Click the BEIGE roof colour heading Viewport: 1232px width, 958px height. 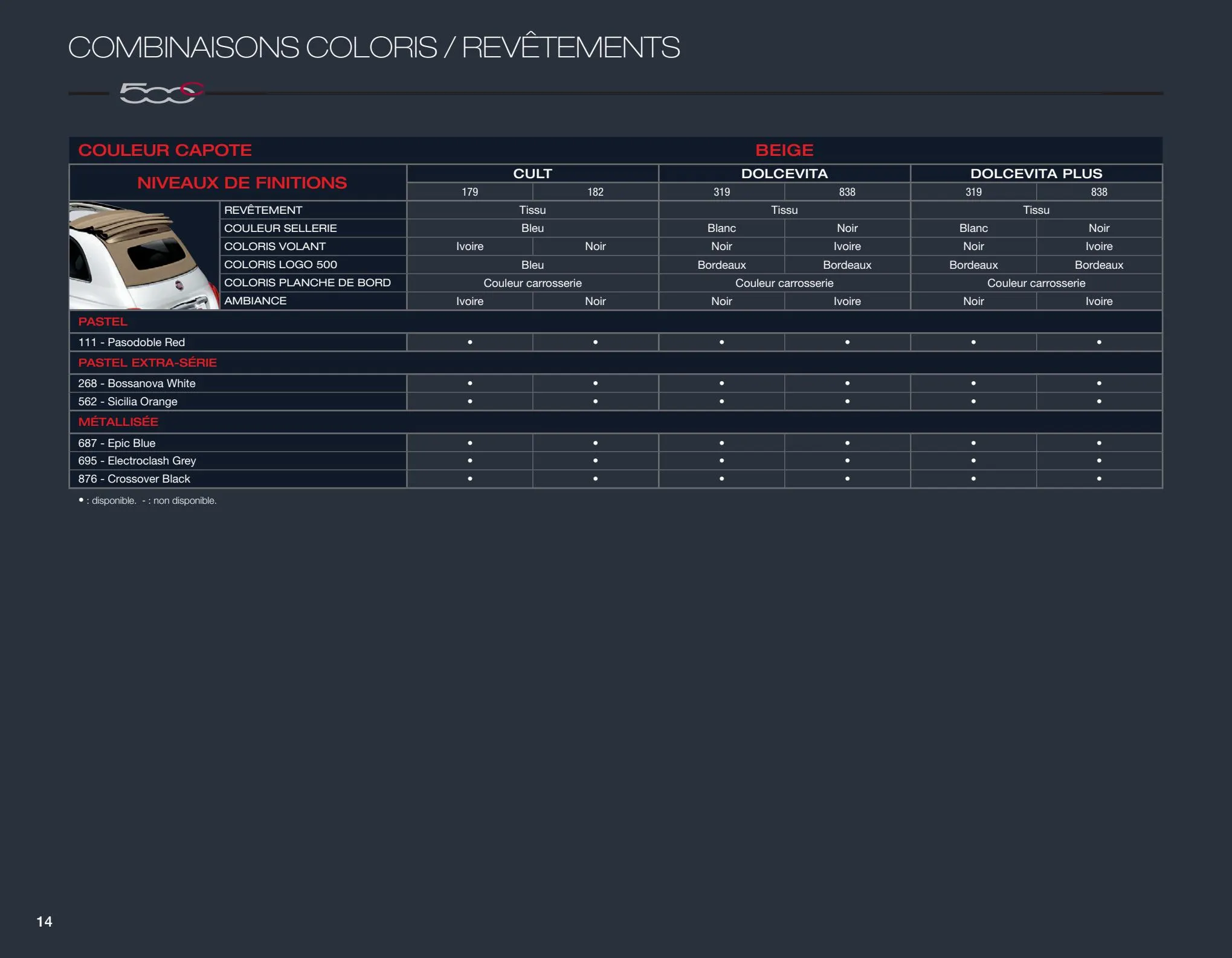784,150
